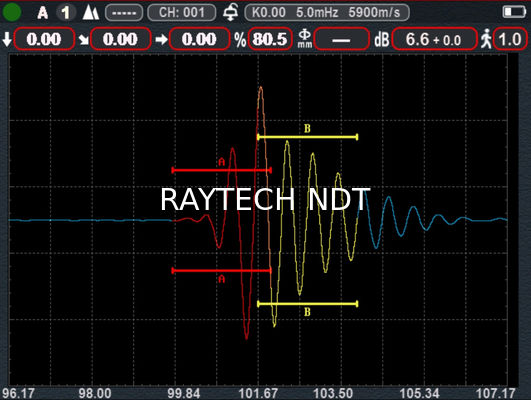Click the diagonal arrow sound path icon
Viewport: 531px width, 400px height.
[x=83, y=40]
